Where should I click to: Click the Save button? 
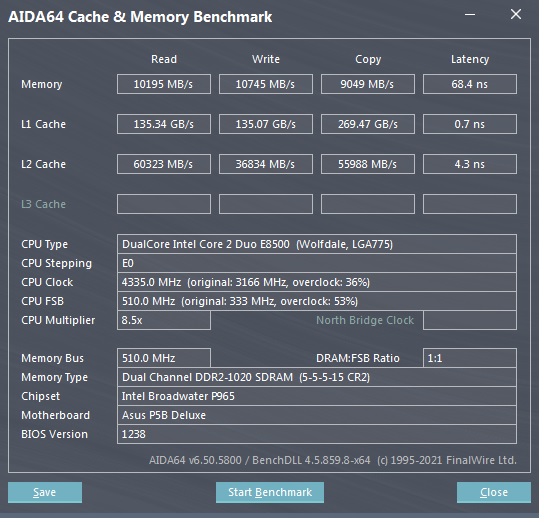pos(45,492)
